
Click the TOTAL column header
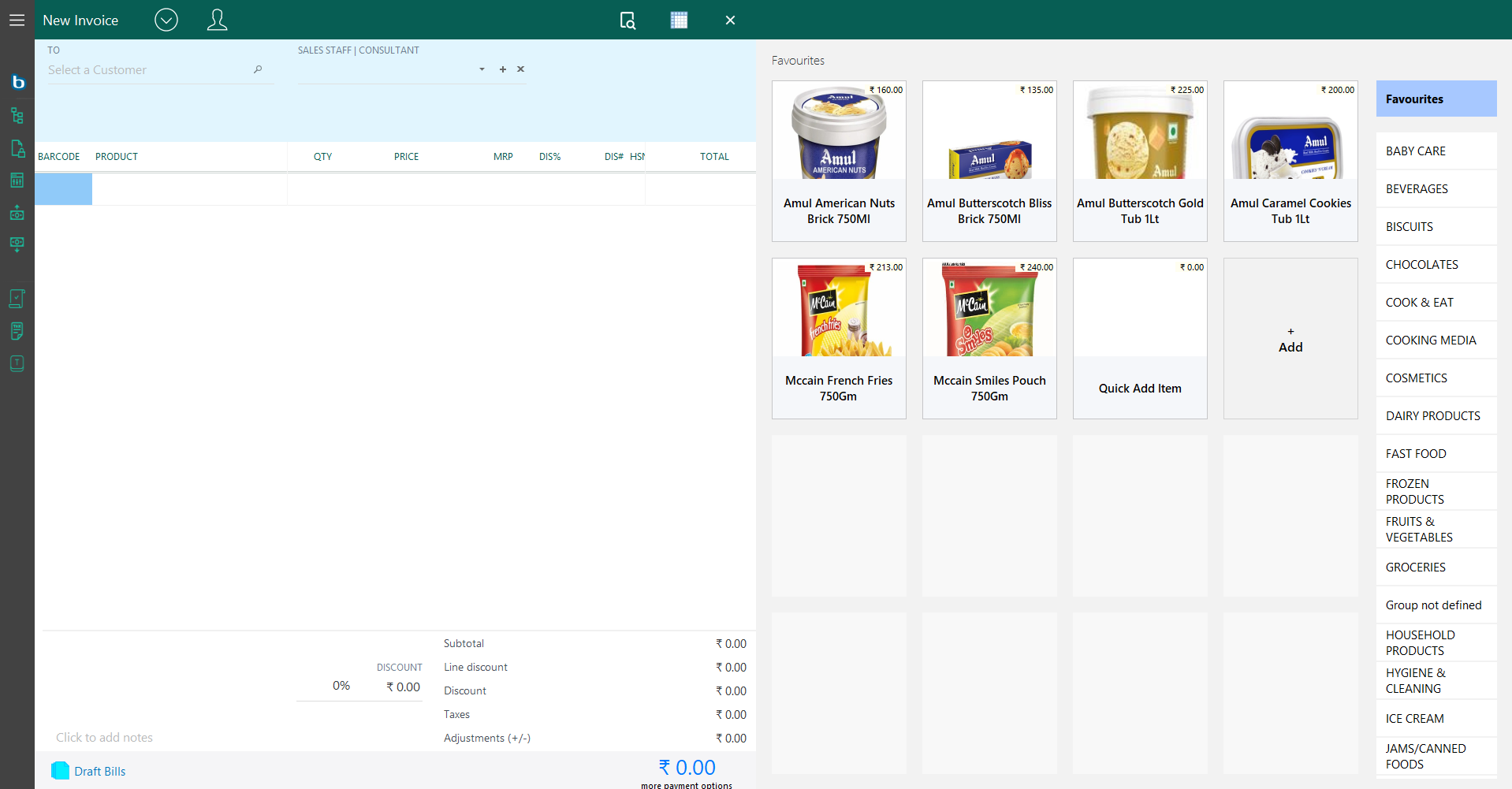[x=714, y=157]
